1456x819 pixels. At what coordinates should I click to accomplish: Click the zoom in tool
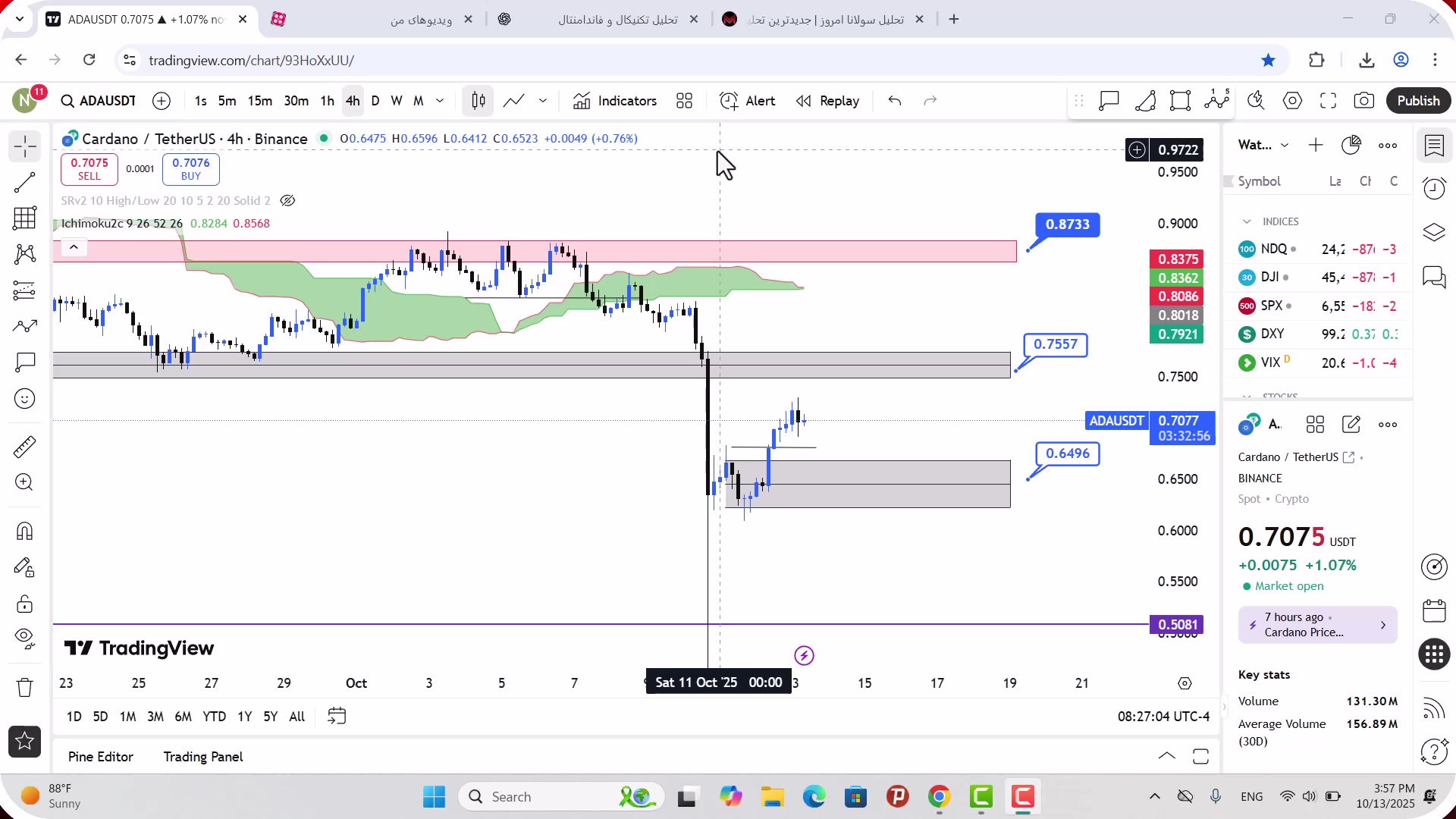coord(25,482)
